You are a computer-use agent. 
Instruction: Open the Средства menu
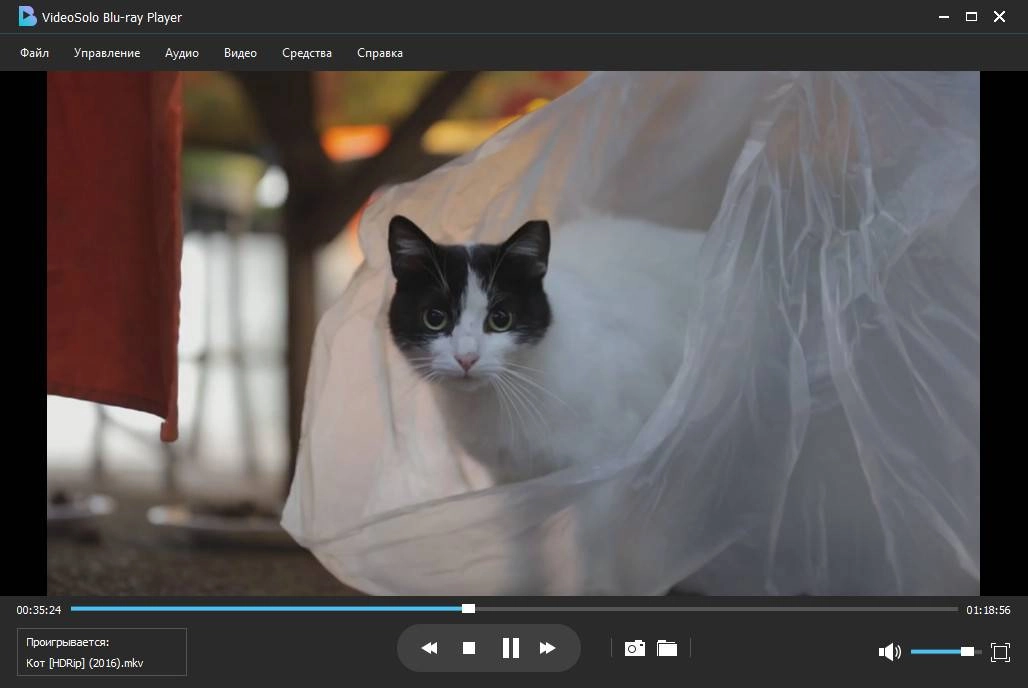tap(307, 53)
